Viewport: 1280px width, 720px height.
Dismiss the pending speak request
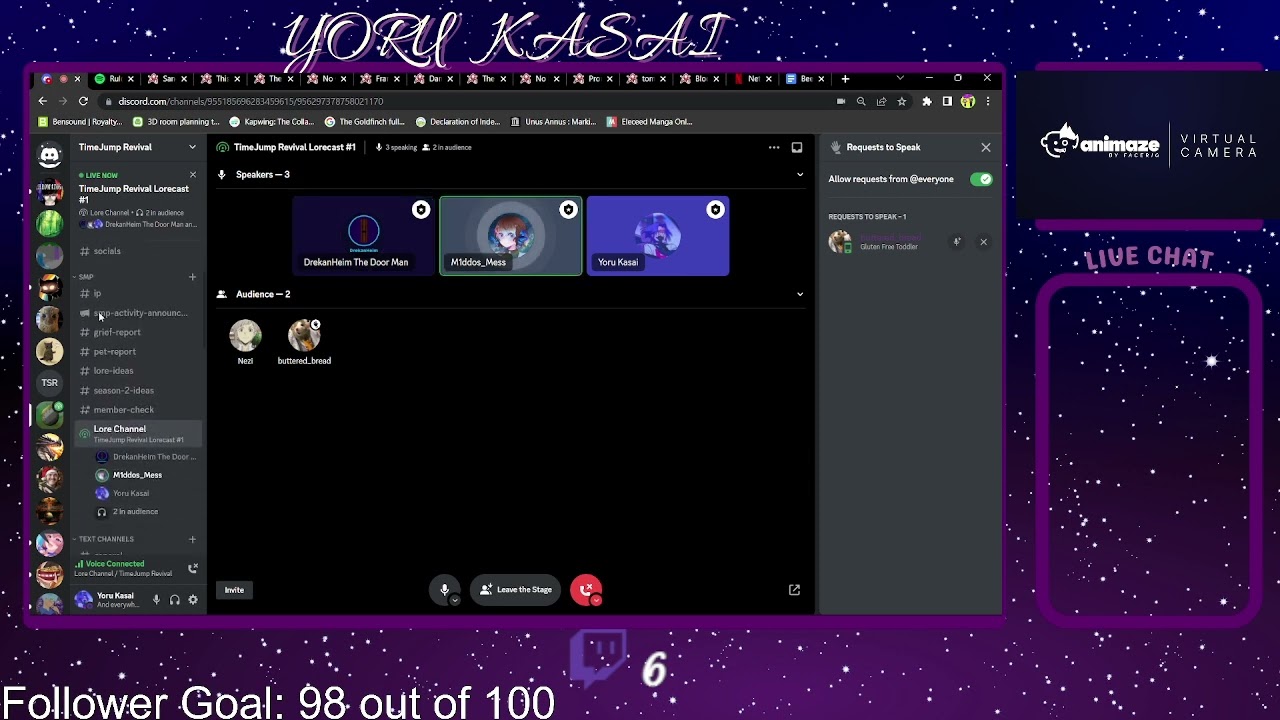click(x=983, y=242)
